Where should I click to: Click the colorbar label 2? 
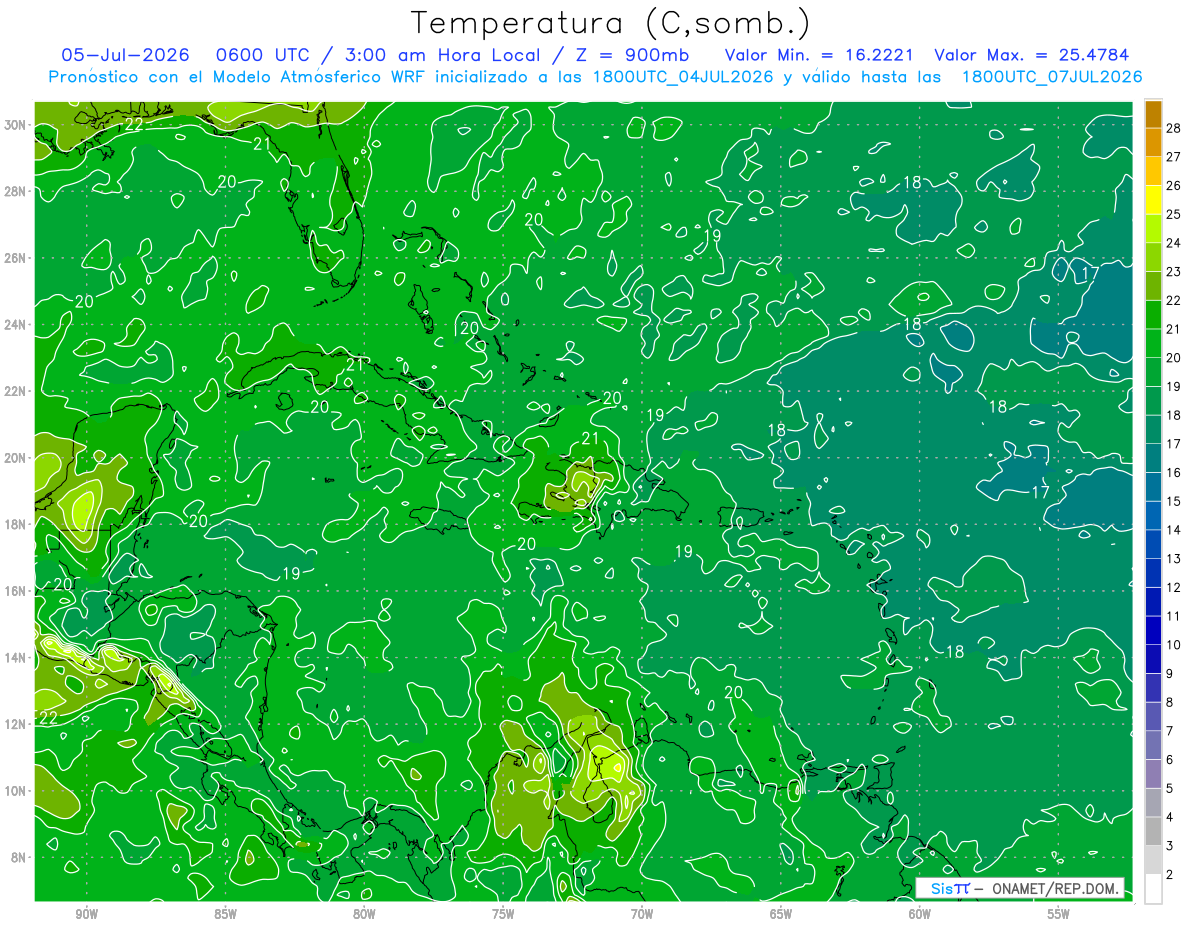pyautogui.click(x=1170, y=875)
